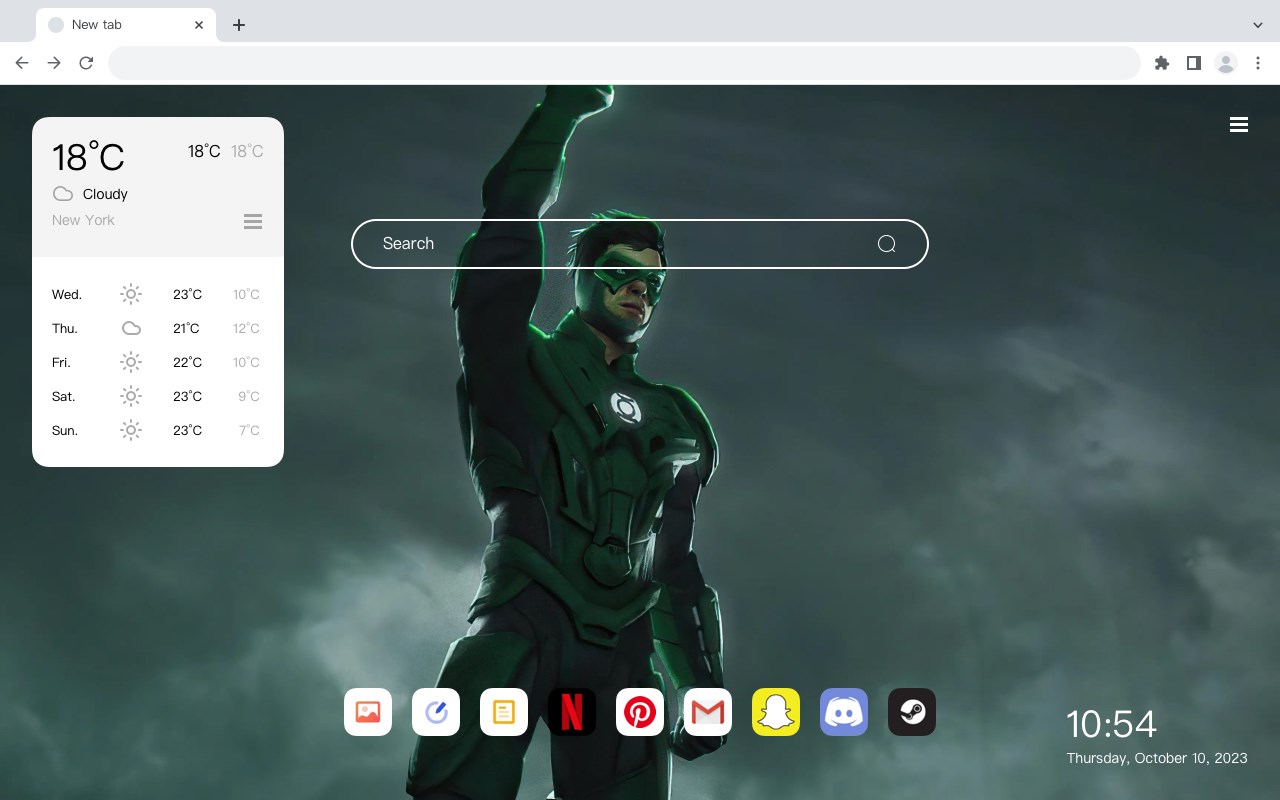Open the browser profile avatar

[x=1226, y=63]
